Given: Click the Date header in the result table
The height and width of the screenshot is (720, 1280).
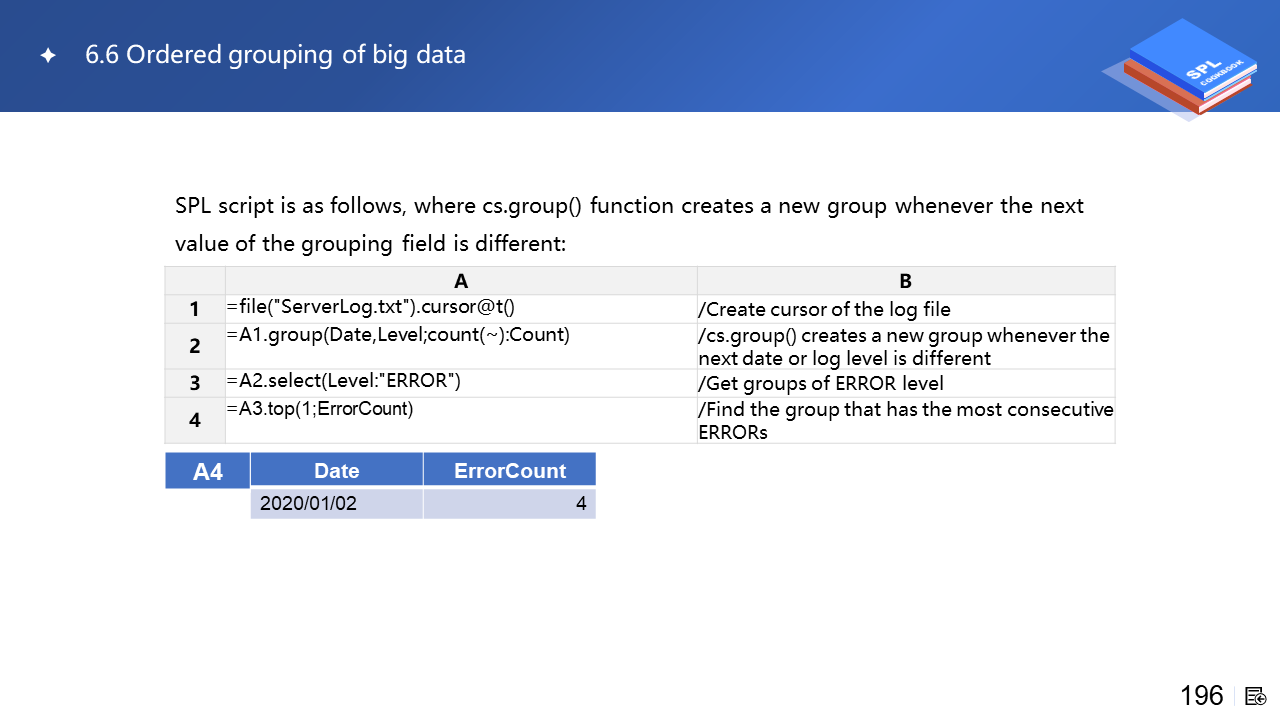Looking at the screenshot, I should pos(336,471).
